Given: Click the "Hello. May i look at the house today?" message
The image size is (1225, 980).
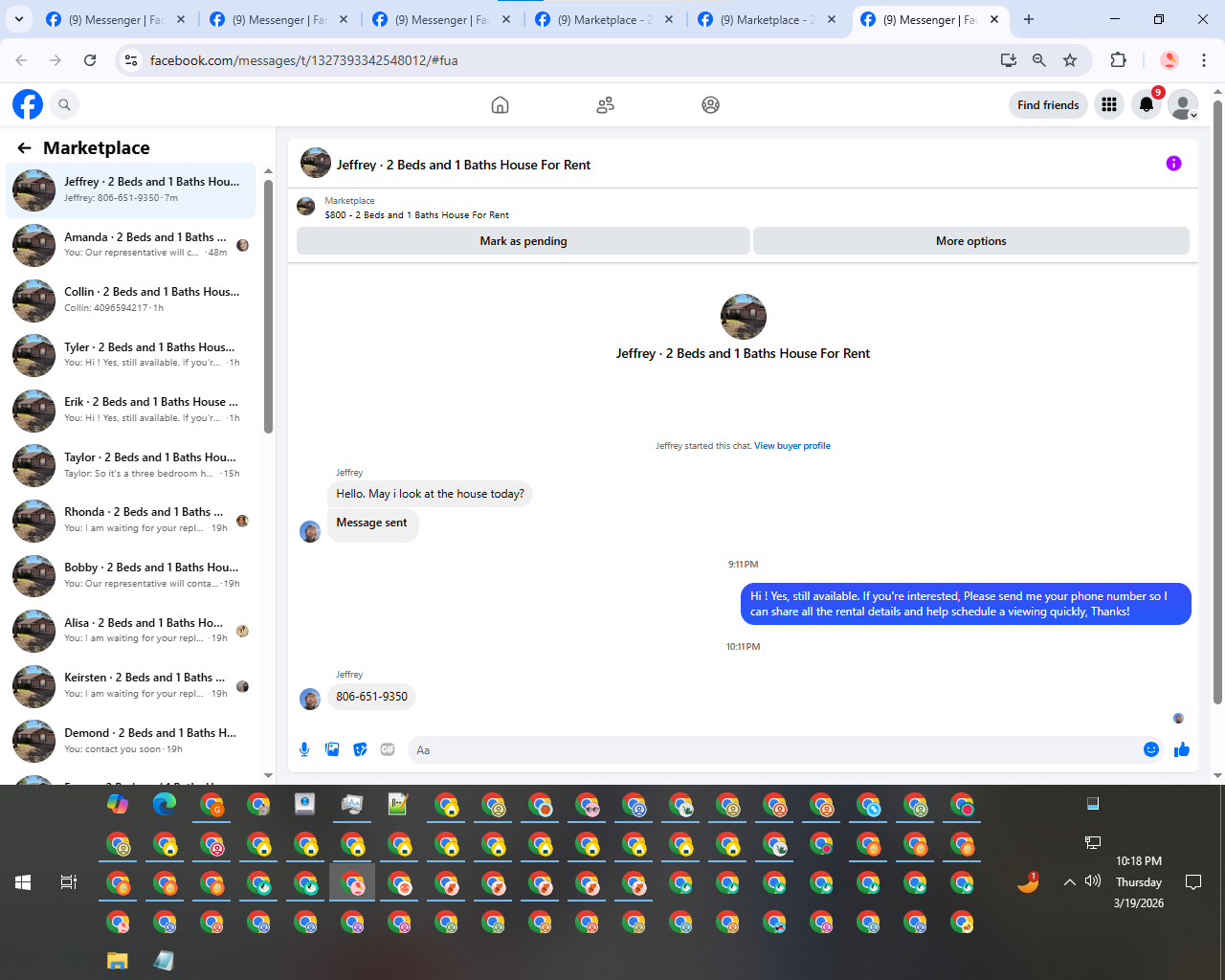Looking at the screenshot, I should 430,494.
